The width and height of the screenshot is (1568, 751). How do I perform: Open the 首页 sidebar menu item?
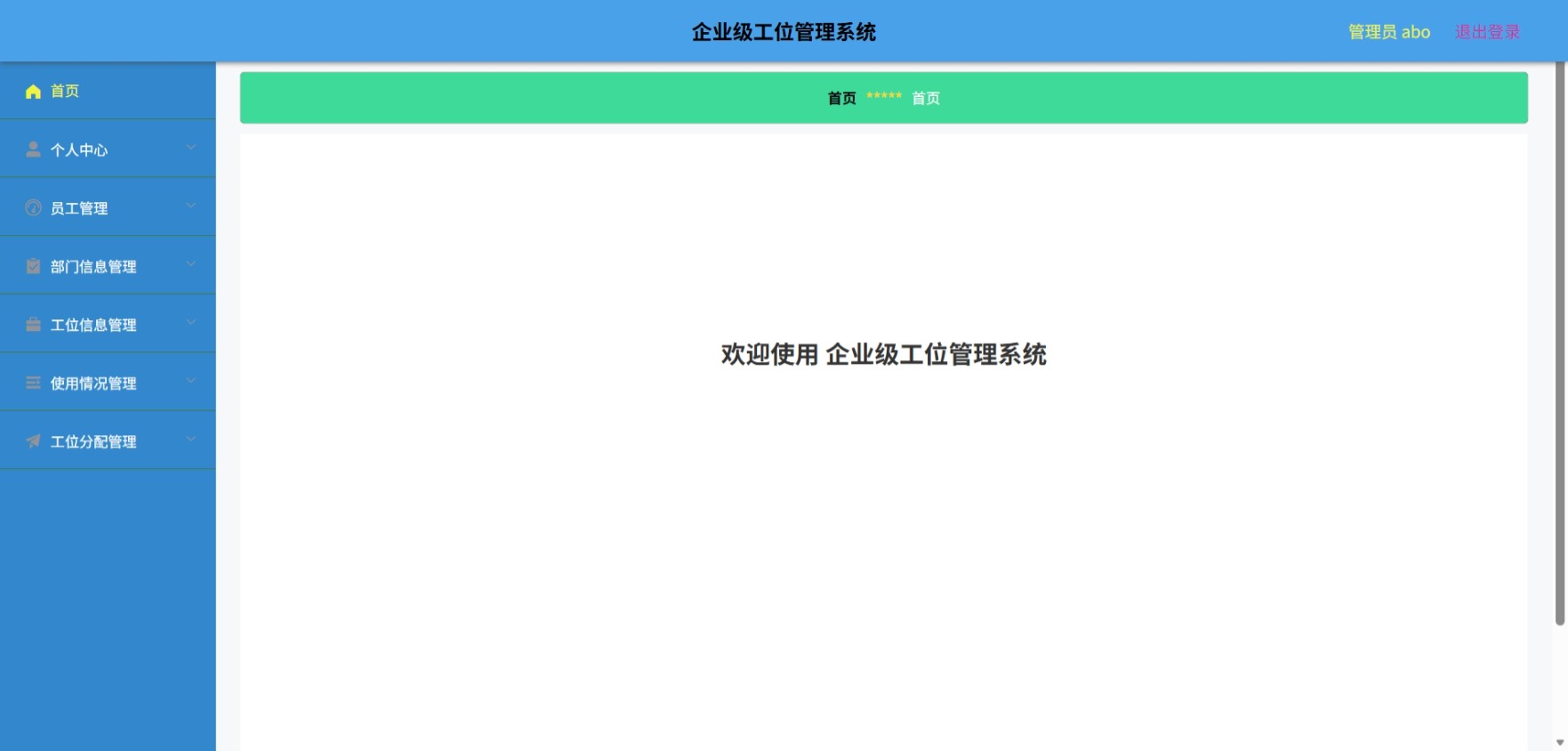point(108,91)
